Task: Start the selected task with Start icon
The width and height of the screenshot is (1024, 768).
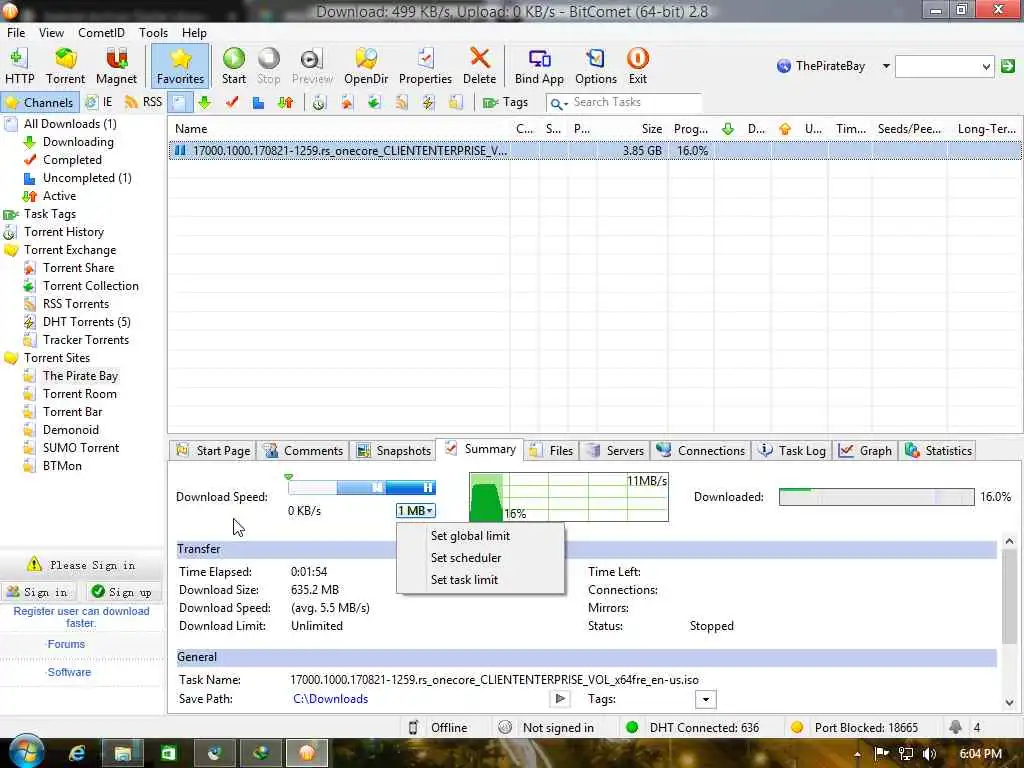Action: point(234,66)
